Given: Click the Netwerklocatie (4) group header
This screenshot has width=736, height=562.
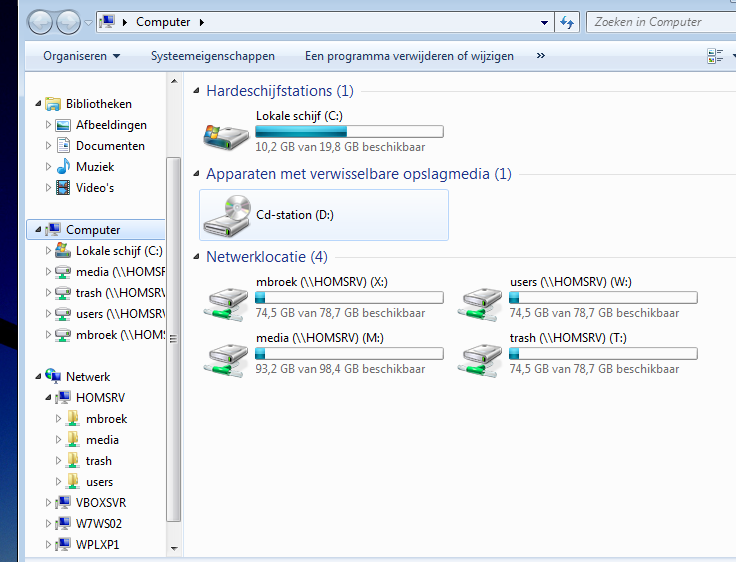Looking at the screenshot, I should 267,257.
